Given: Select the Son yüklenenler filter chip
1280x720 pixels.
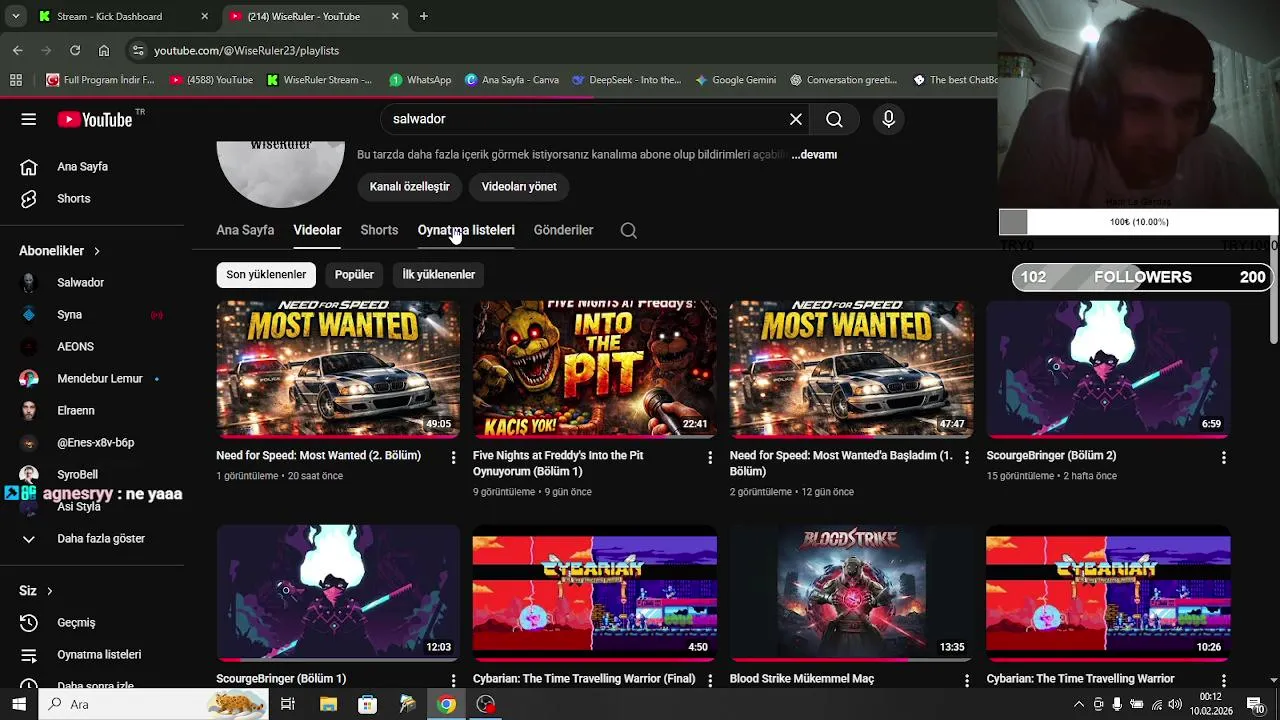Looking at the screenshot, I should pyautogui.click(x=266, y=274).
